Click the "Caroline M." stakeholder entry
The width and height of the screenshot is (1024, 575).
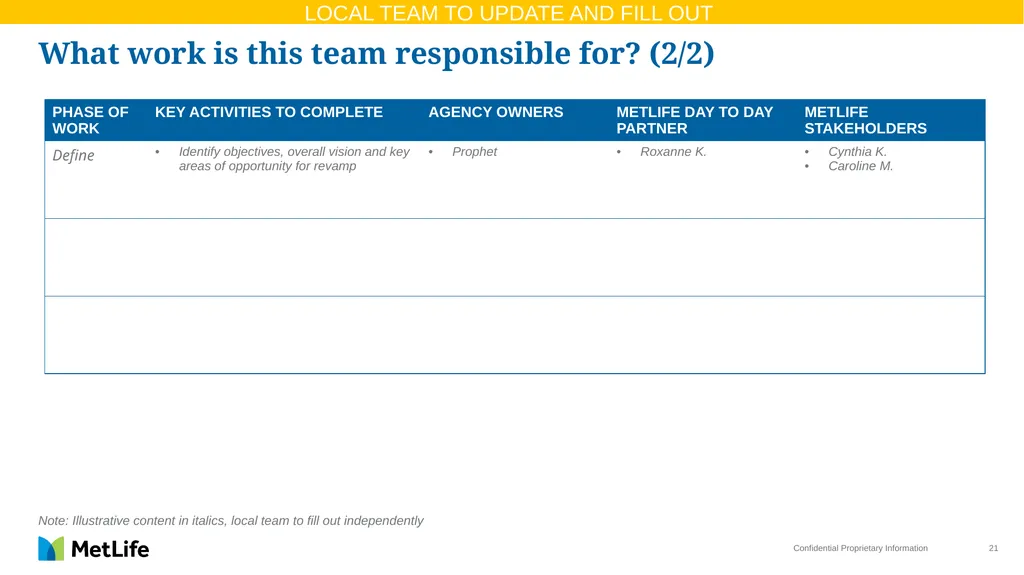click(860, 166)
